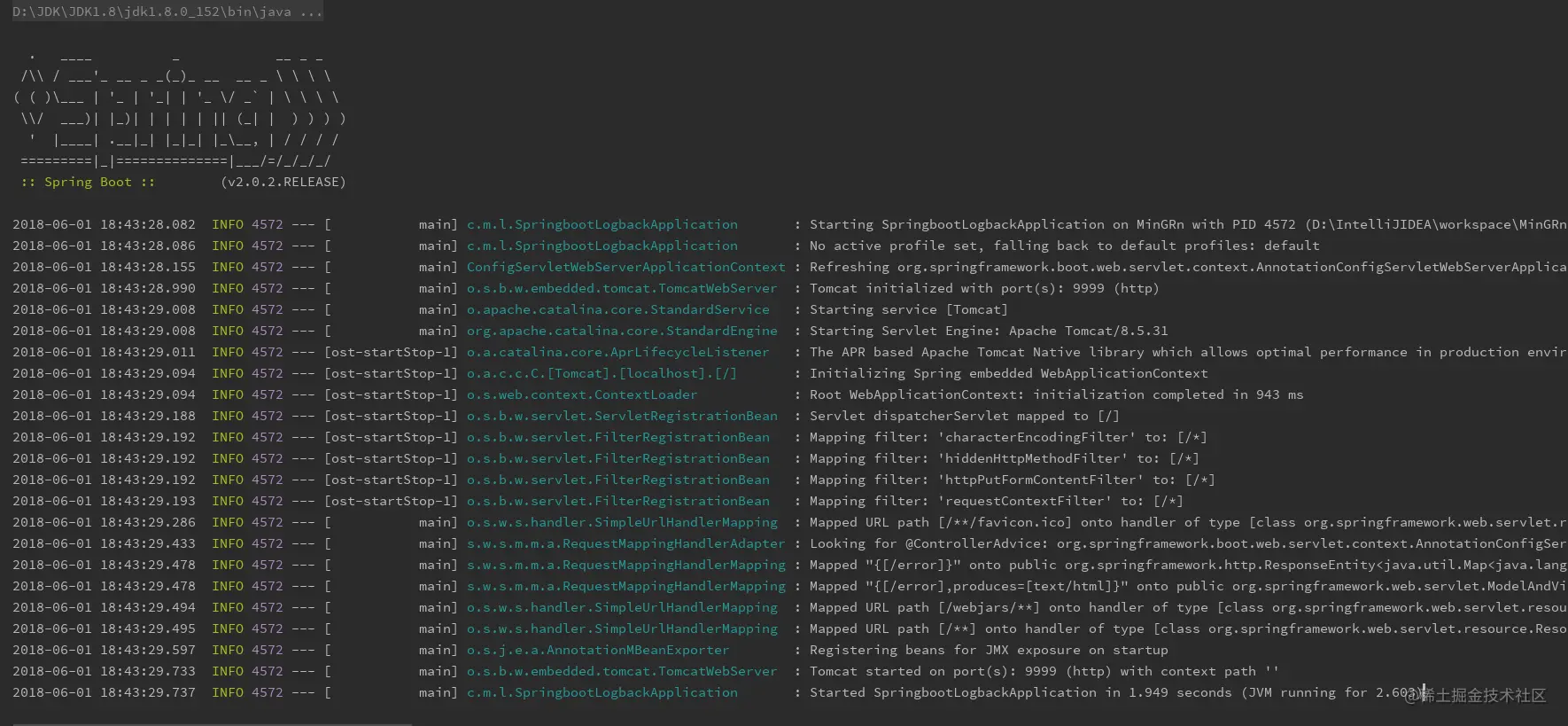The width and height of the screenshot is (1568, 726).
Task: Click the '(v2.0.2.RELEASE)' version text
Action: coord(283,182)
